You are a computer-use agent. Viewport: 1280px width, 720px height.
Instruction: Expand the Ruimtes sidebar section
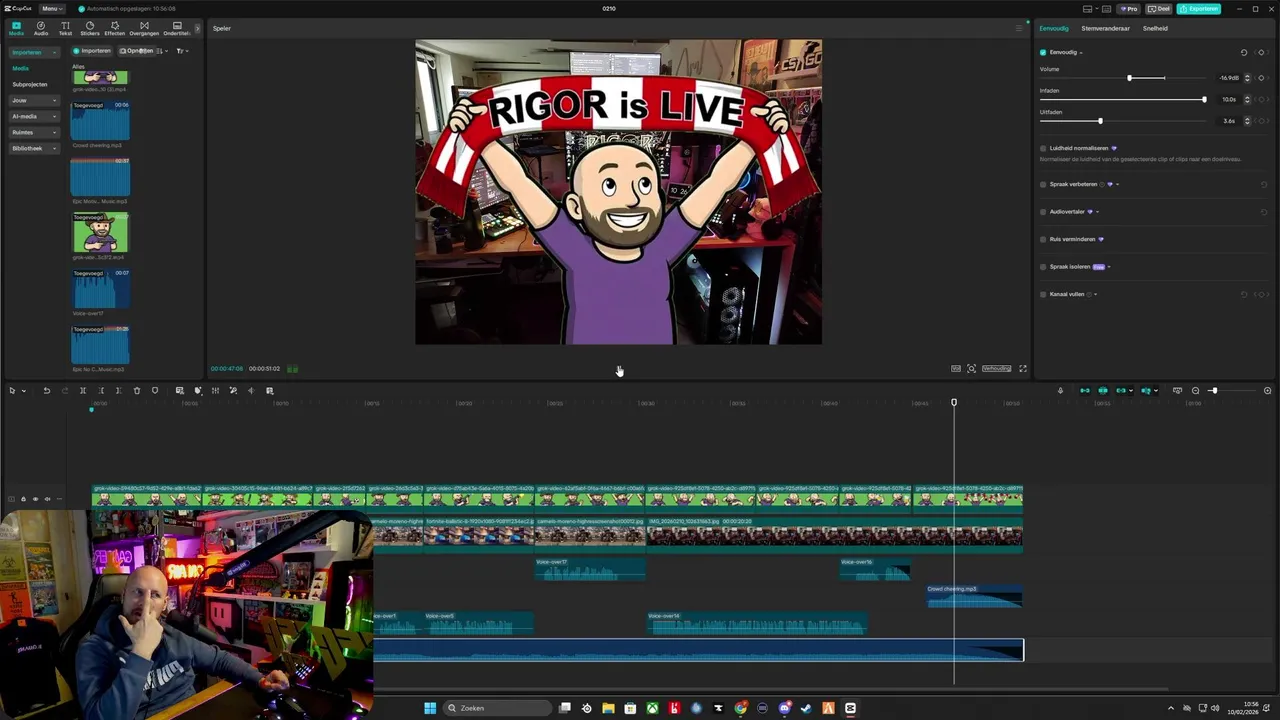tap(33, 132)
